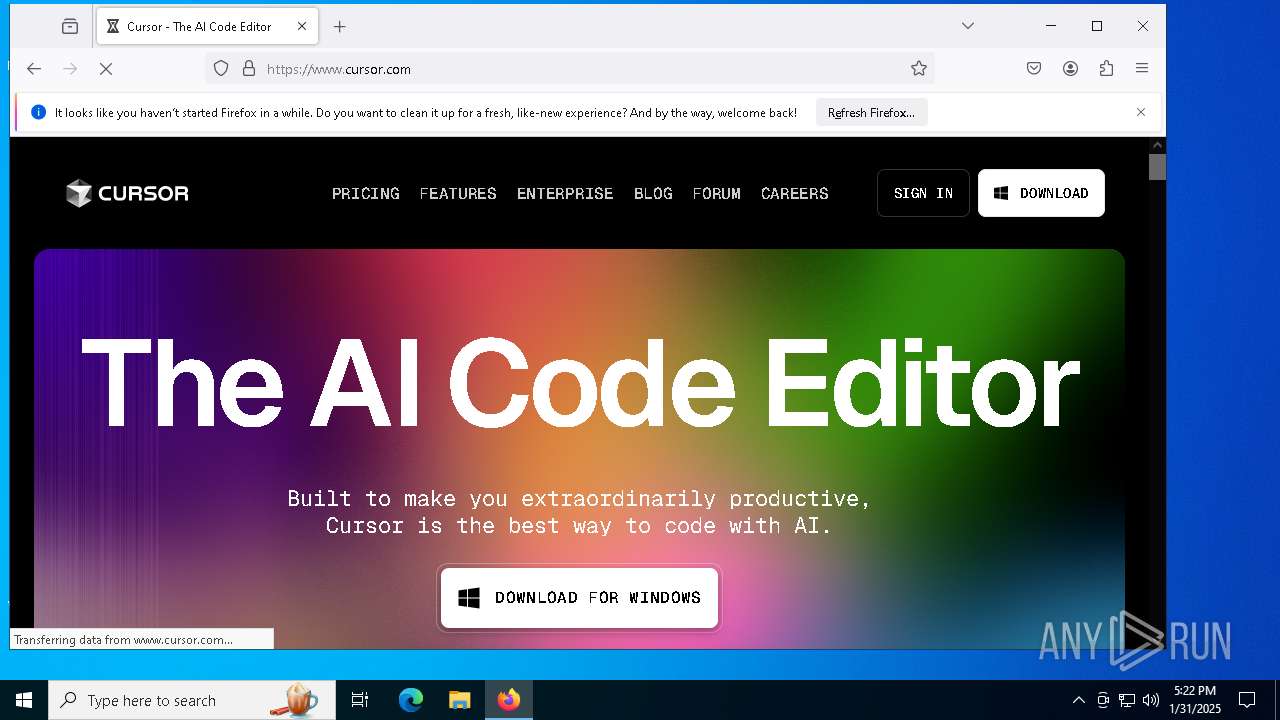Screen dimensions: 1280x720
Task: Save page to Pocket
Action: click(x=1034, y=69)
